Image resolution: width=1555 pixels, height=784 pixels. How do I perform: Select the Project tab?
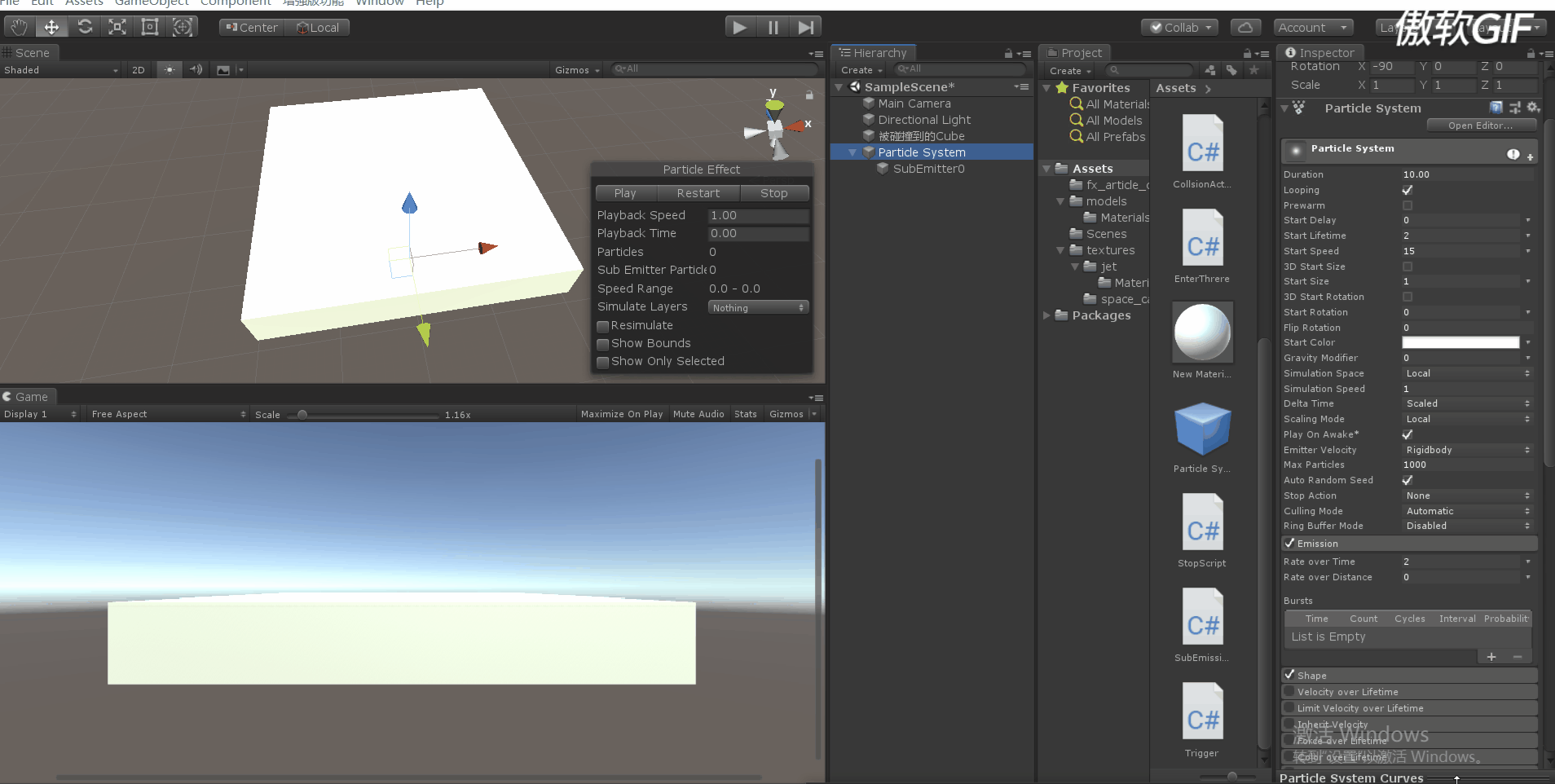1076,53
